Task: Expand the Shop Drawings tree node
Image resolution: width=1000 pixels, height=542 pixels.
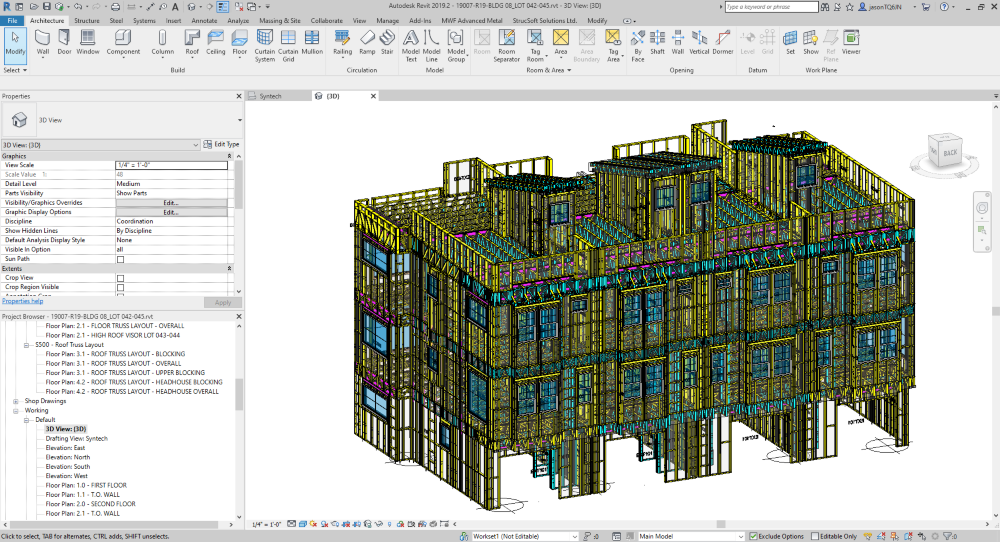Action: (16, 401)
